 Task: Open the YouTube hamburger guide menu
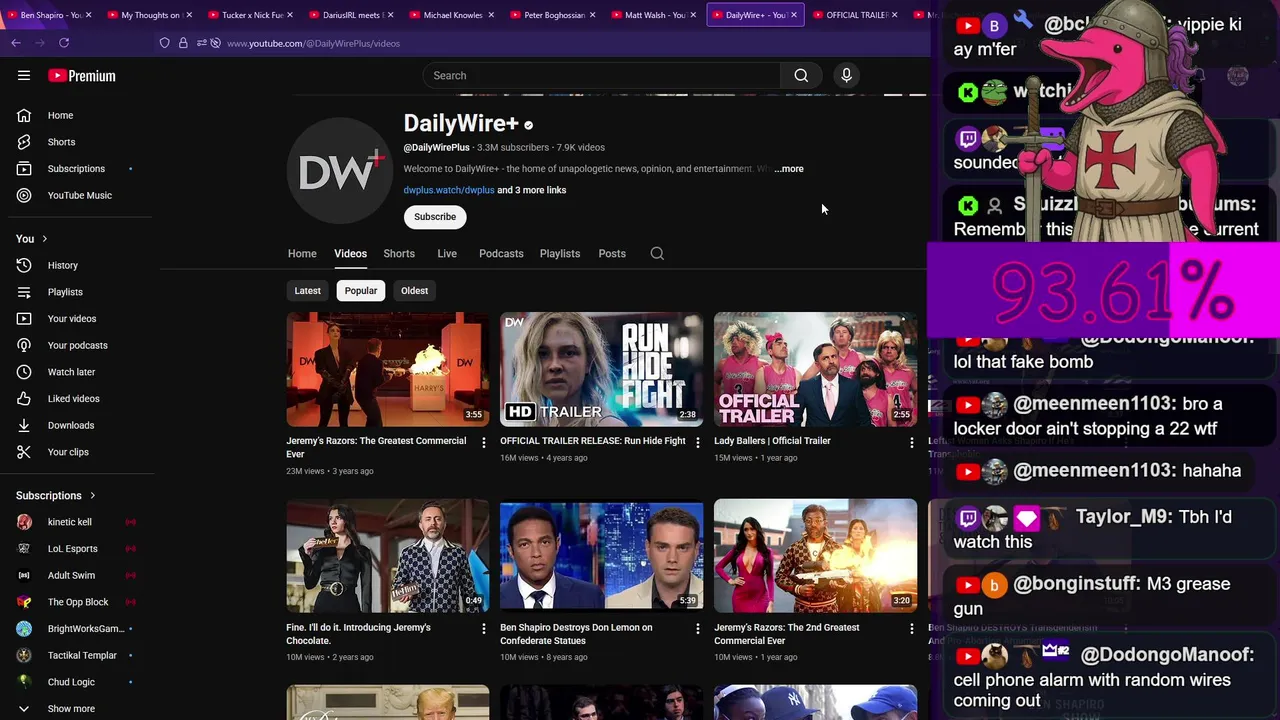(24, 75)
